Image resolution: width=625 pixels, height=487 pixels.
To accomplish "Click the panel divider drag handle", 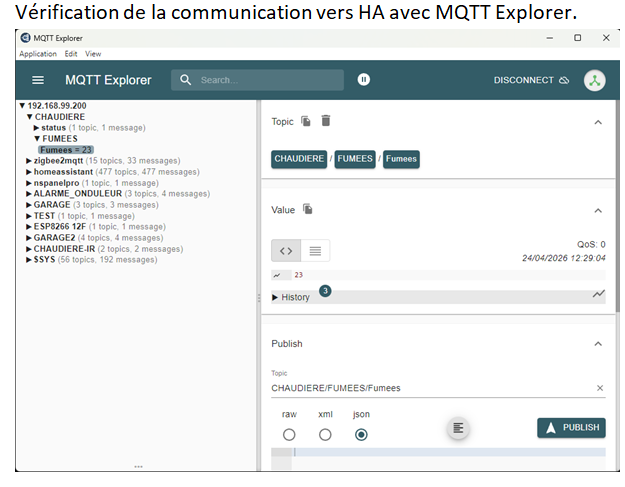I will point(259,297).
